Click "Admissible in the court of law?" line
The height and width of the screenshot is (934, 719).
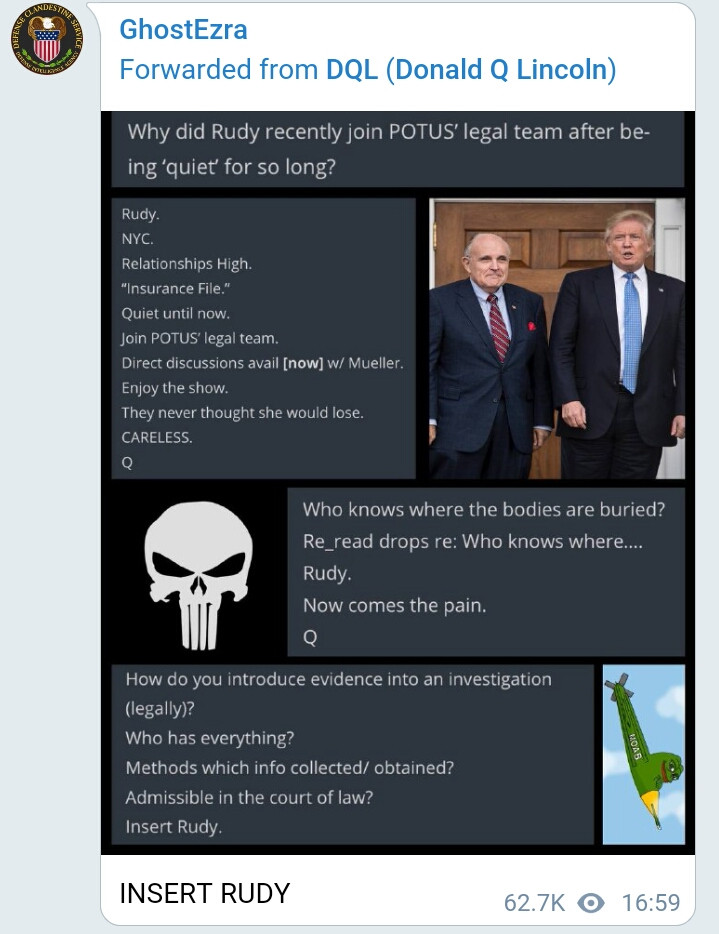click(249, 797)
